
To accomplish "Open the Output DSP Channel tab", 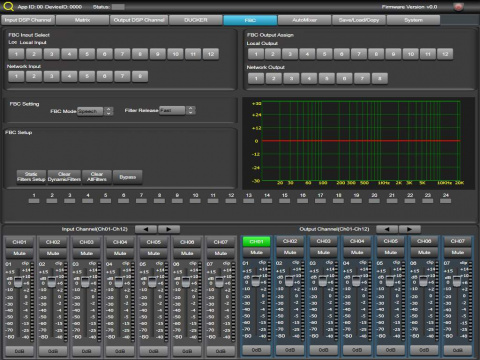I will [x=139, y=20].
